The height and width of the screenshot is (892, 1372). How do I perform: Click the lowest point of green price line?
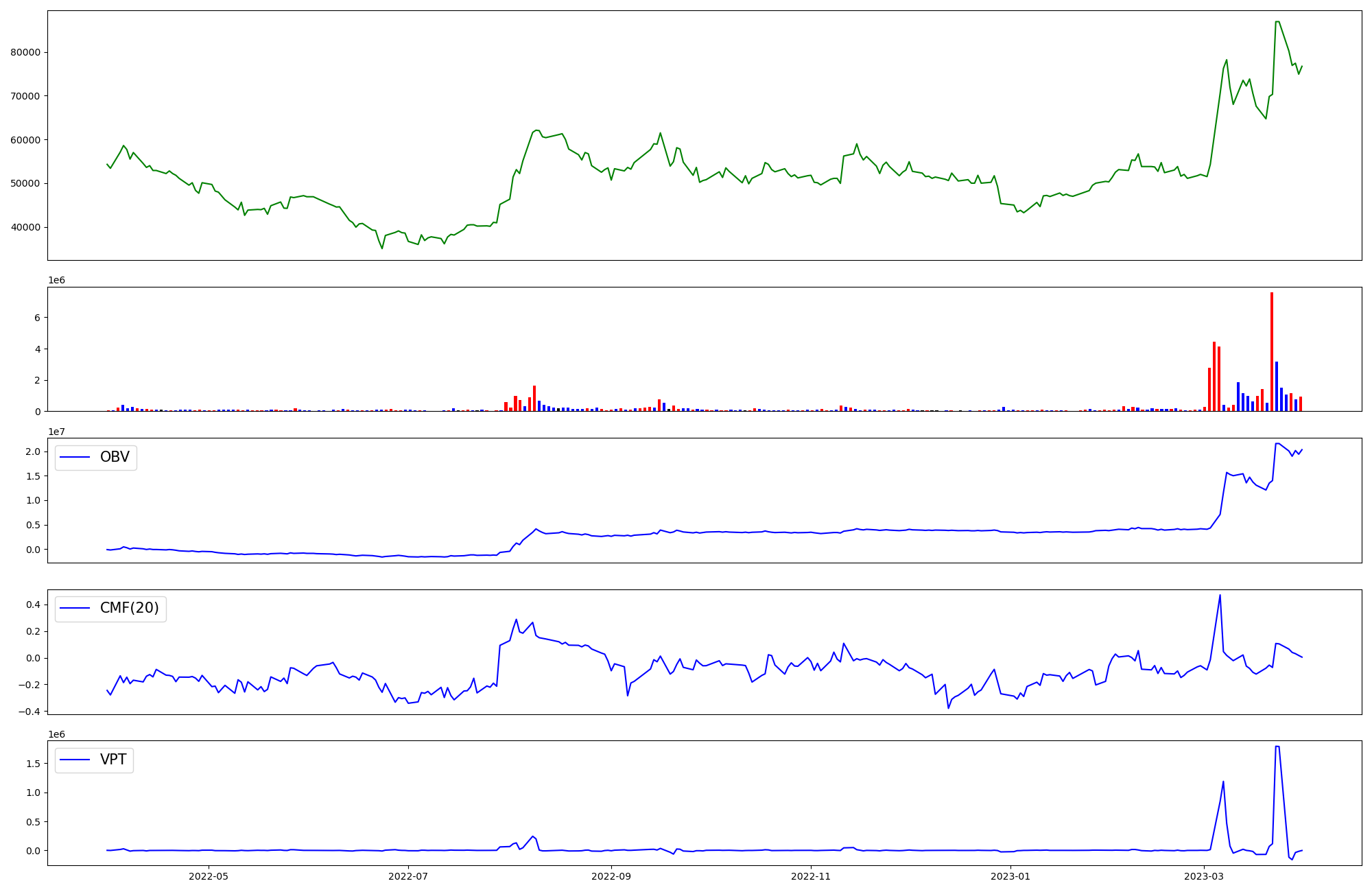tap(382, 248)
